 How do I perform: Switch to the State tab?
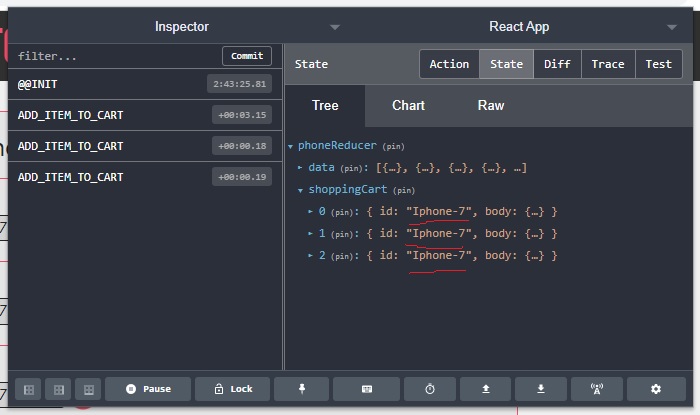[506, 64]
